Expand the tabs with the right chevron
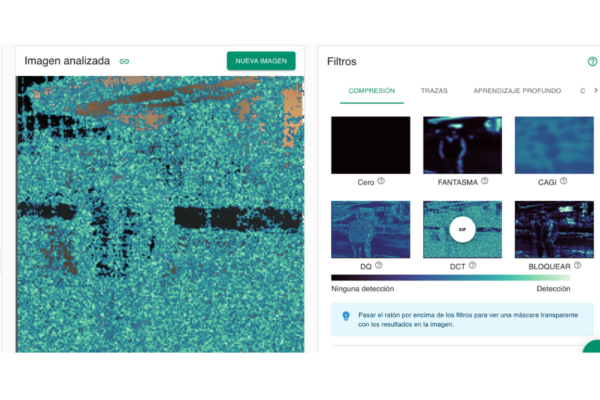Viewport: 600px width, 400px height. (597, 91)
